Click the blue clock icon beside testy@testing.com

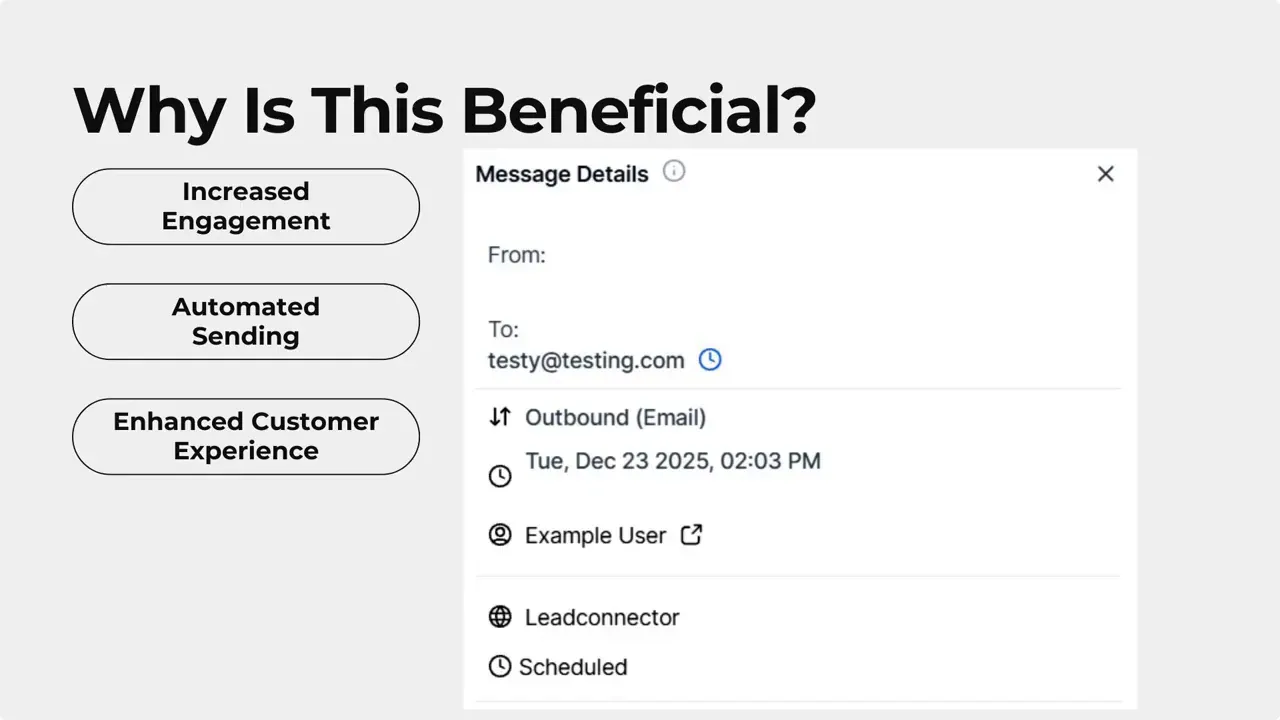pyautogui.click(x=710, y=359)
